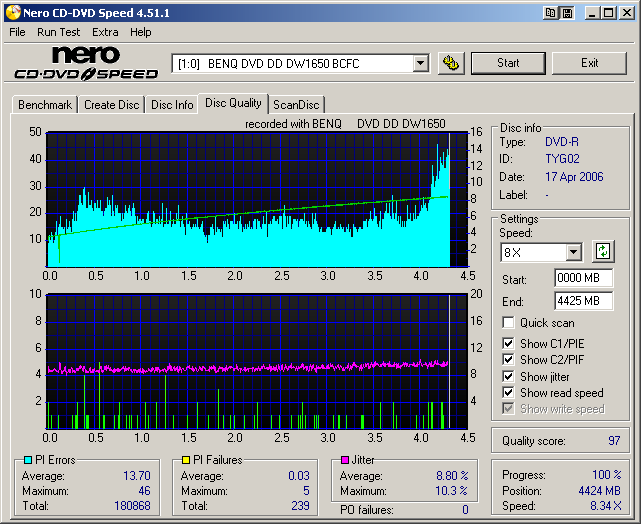Click the lower PI Failures jitter graph
This screenshot has width=641, height=524.
(x=257, y=361)
